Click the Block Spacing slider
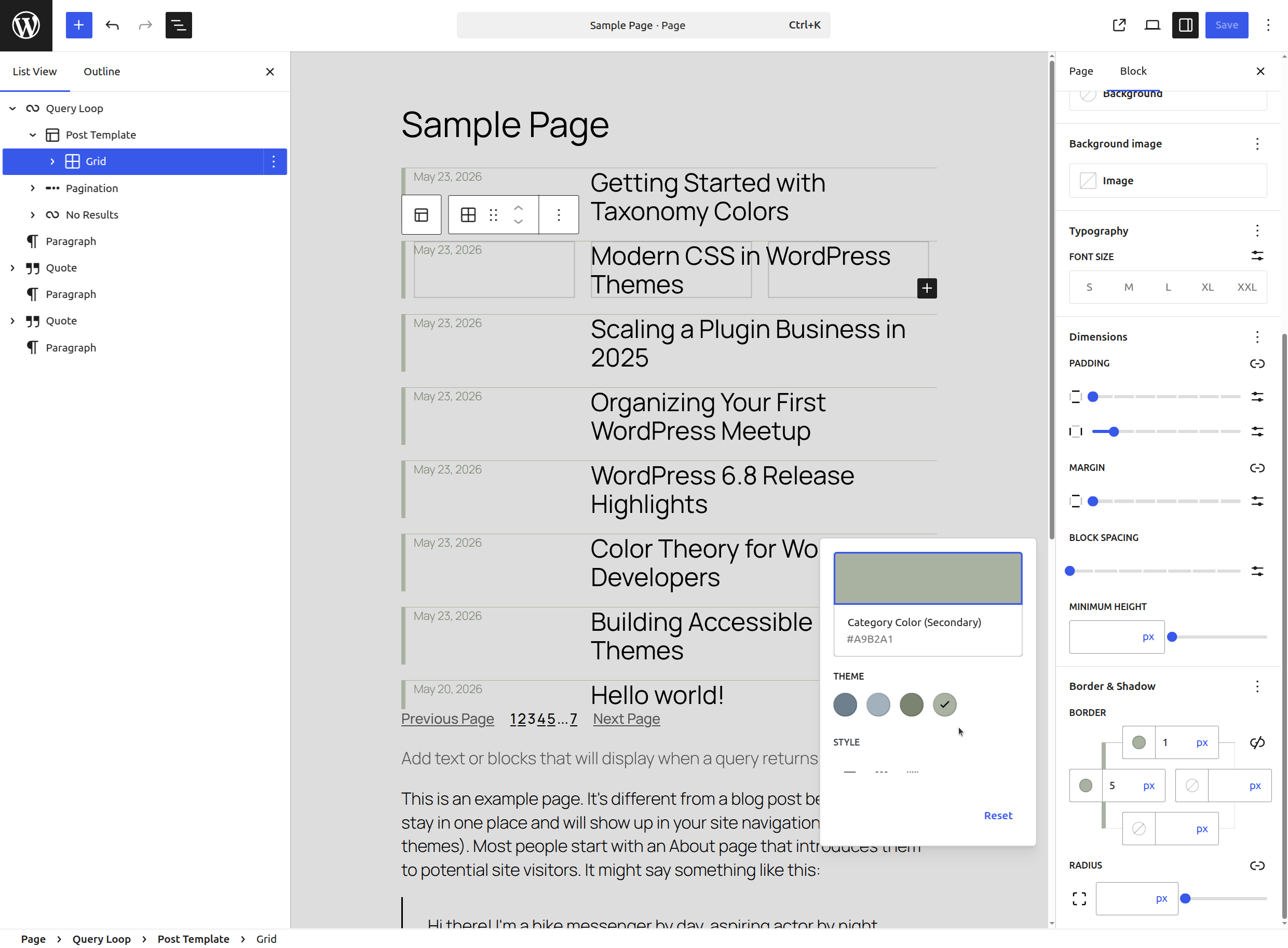The image size is (1288, 948). pos(1155,571)
